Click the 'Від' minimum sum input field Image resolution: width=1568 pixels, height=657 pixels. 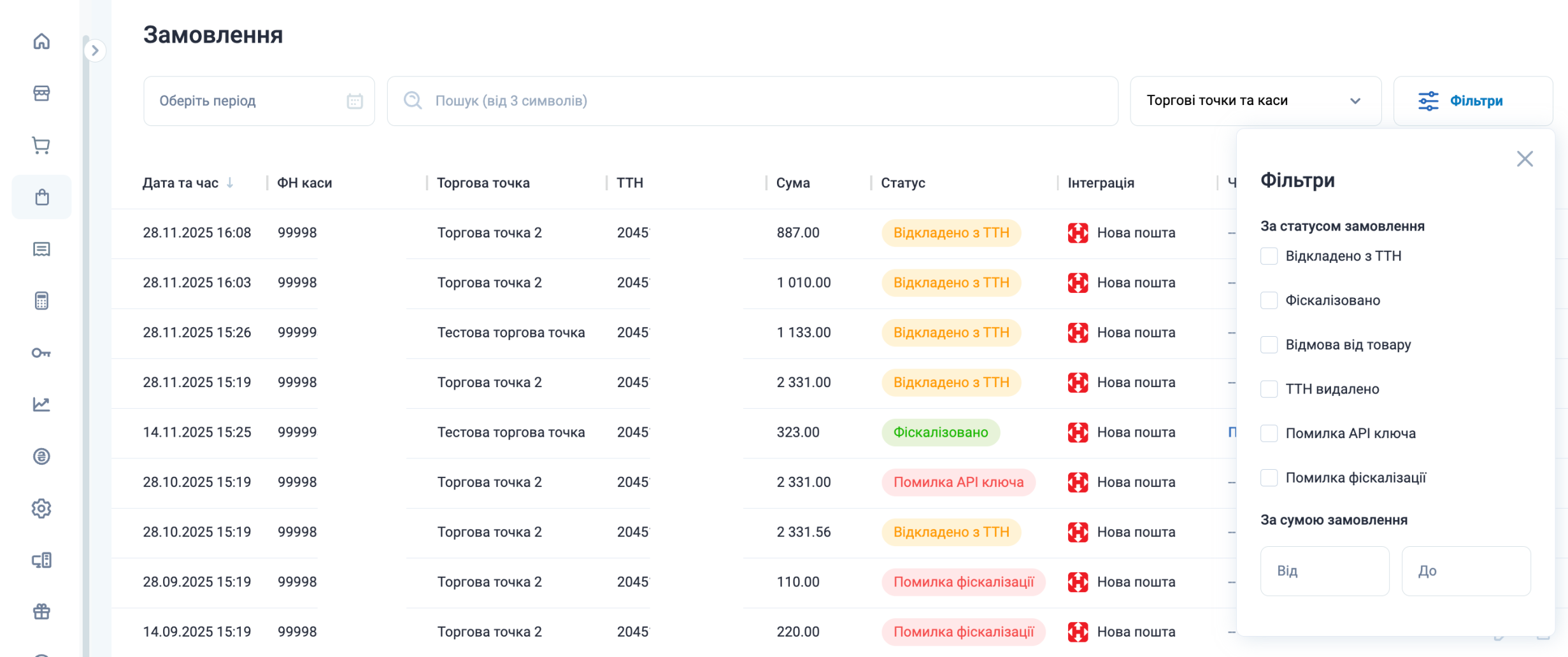coord(1324,571)
